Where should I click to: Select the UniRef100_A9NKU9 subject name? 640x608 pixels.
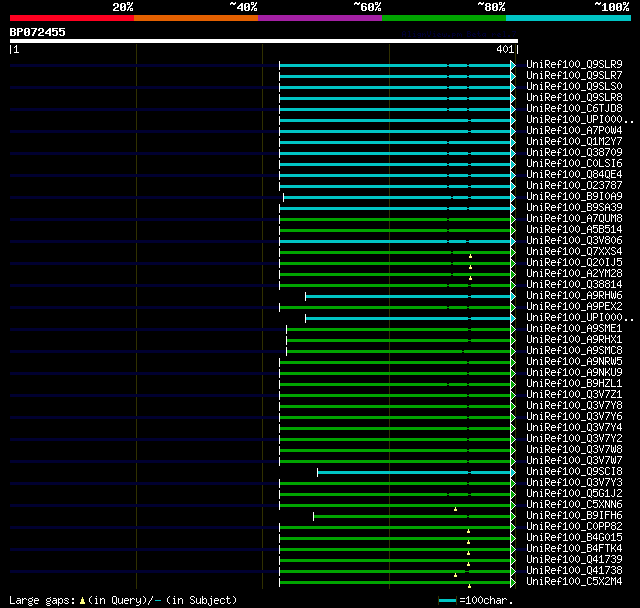(x=574, y=373)
